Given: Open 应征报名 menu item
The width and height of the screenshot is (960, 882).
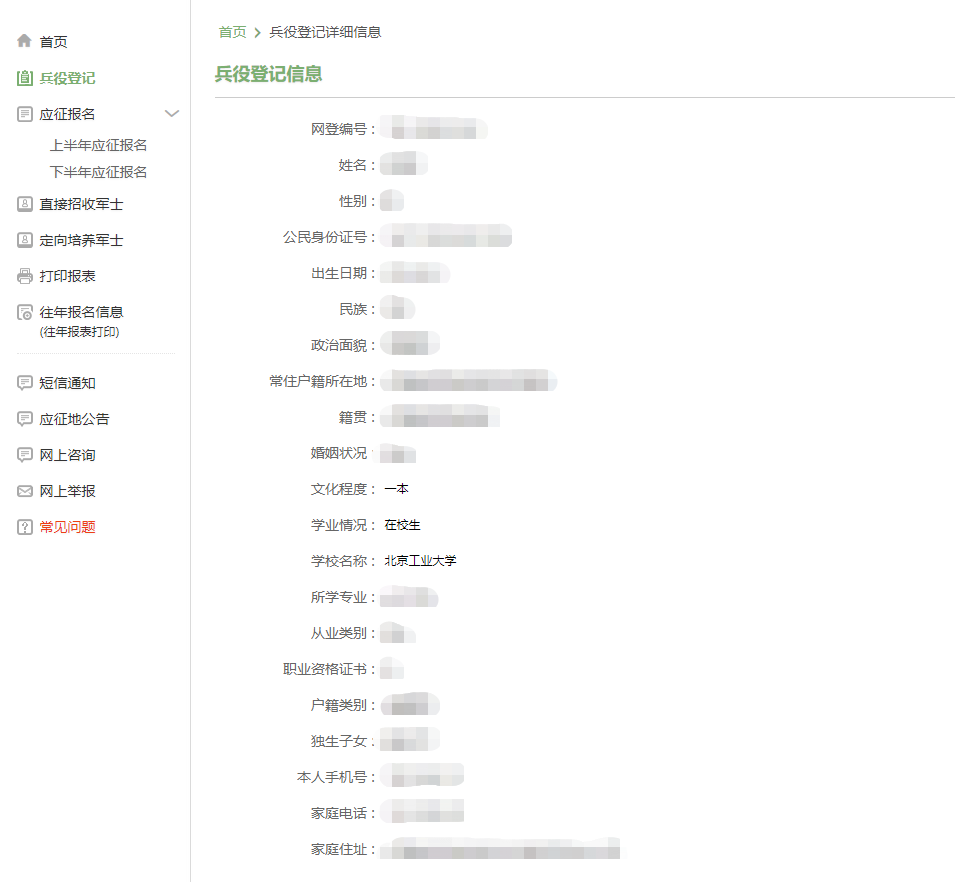Looking at the screenshot, I should point(67,114).
